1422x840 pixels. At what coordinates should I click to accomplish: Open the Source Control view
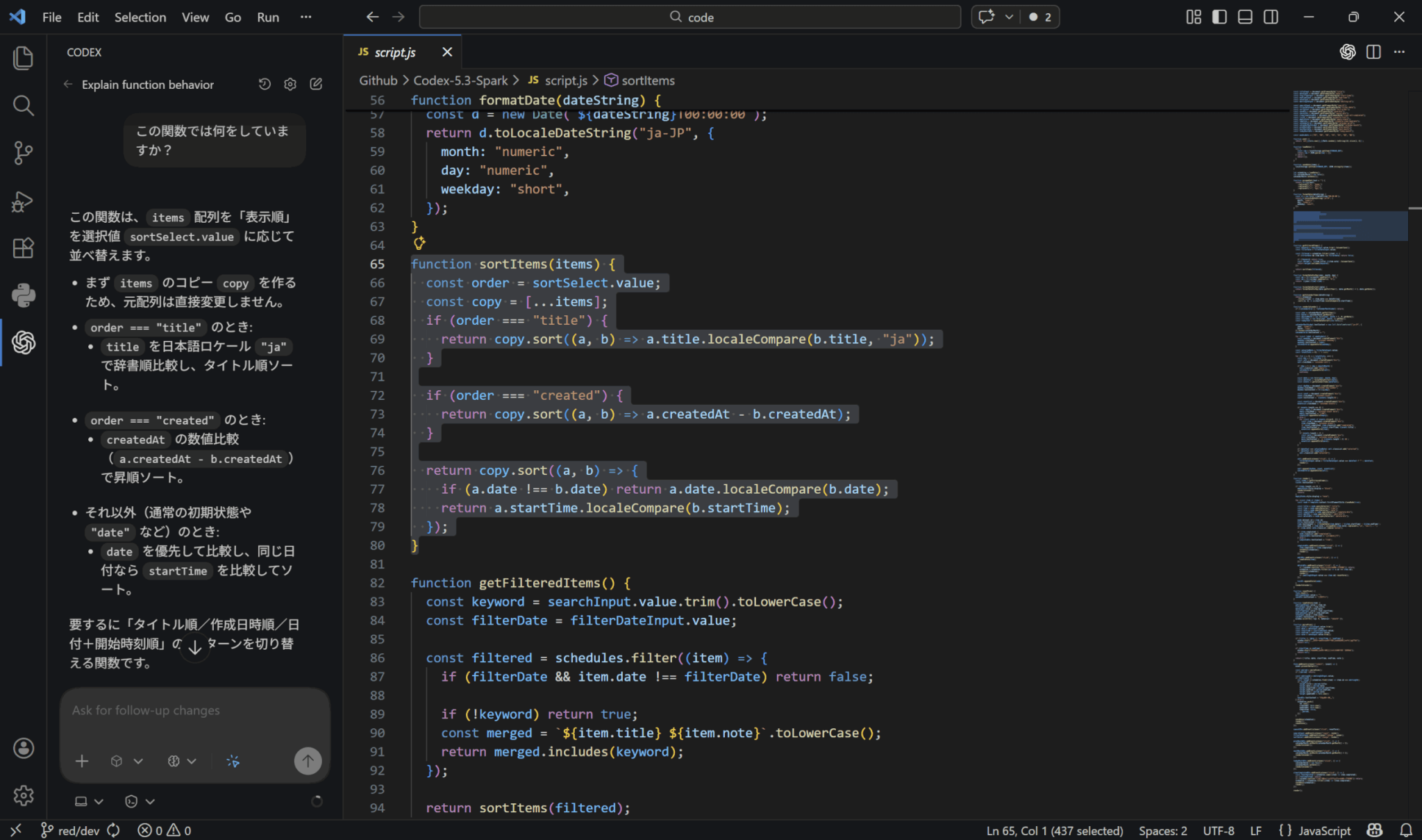click(23, 153)
